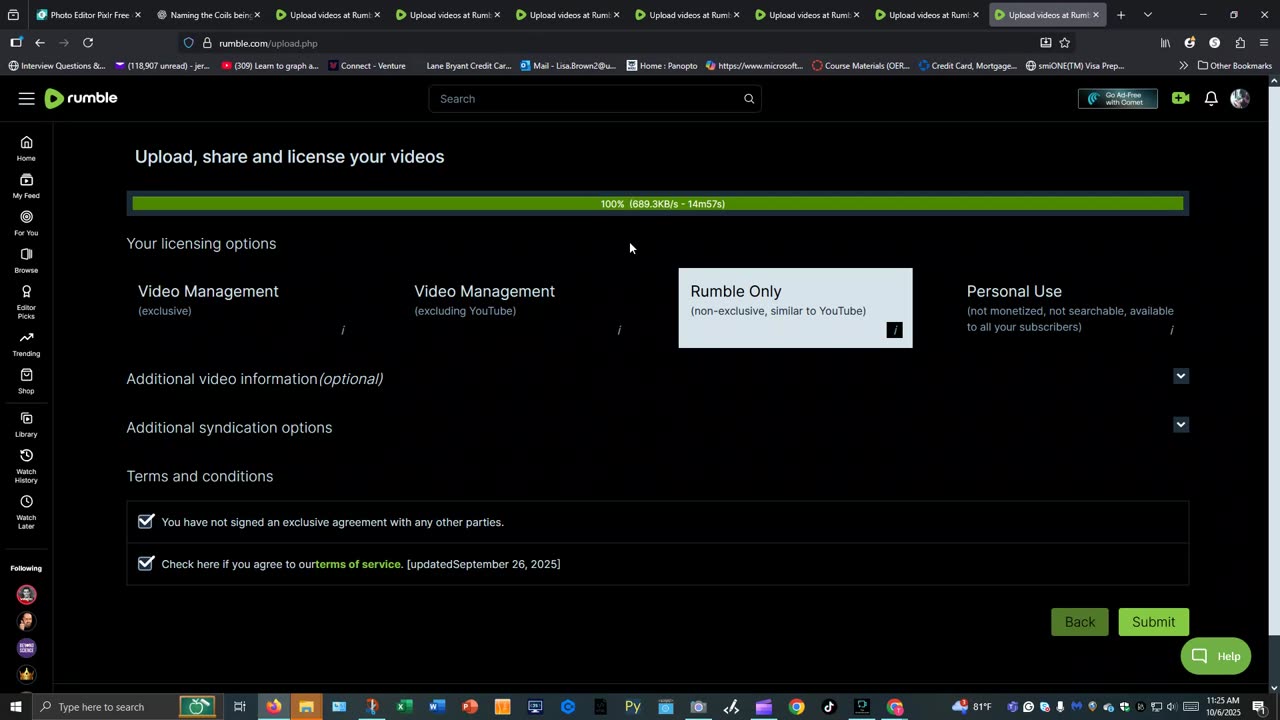Open the first followed channel avatar
This screenshot has width=1280, height=720.
pyautogui.click(x=26, y=595)
